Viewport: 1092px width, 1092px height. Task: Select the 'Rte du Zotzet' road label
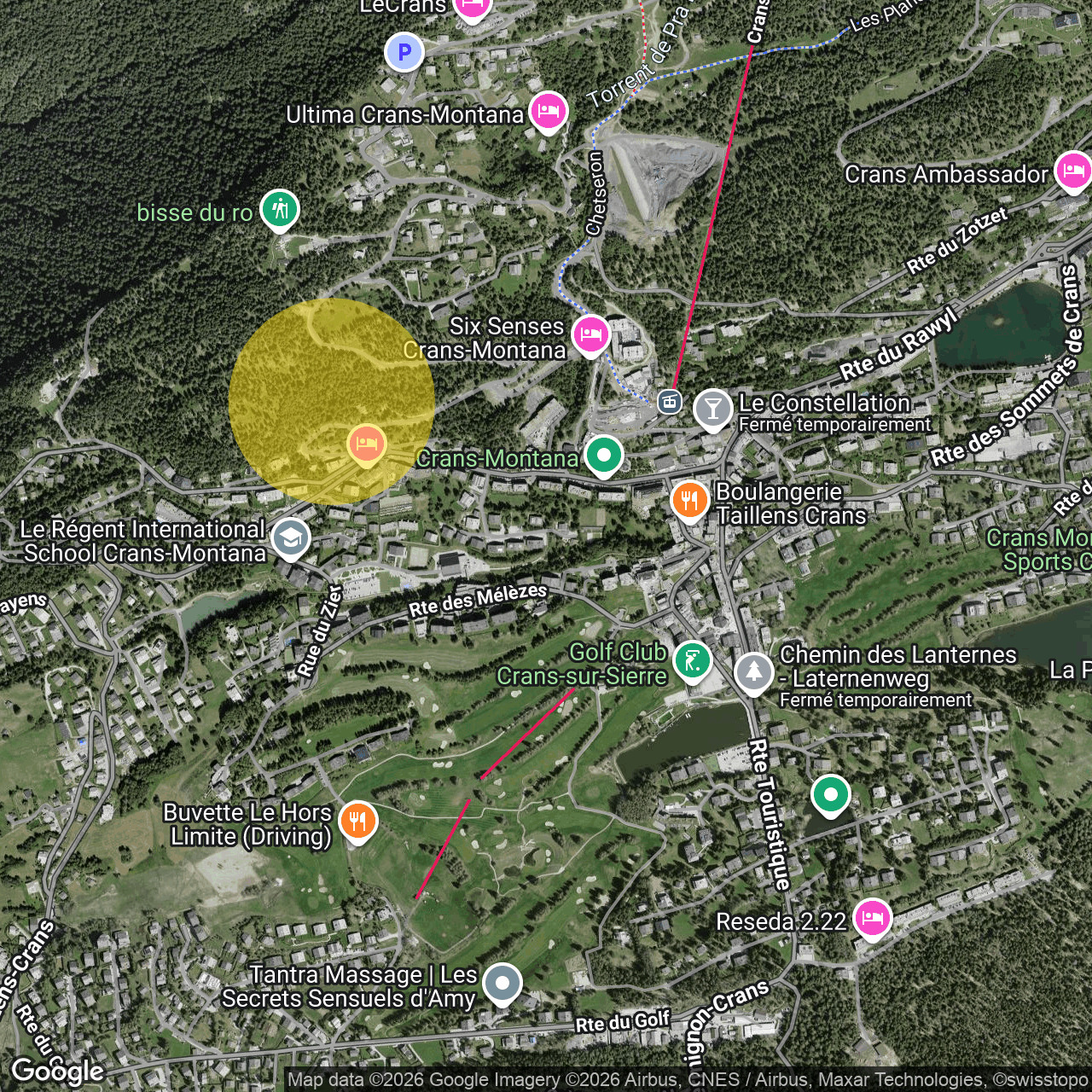point(957,241)
